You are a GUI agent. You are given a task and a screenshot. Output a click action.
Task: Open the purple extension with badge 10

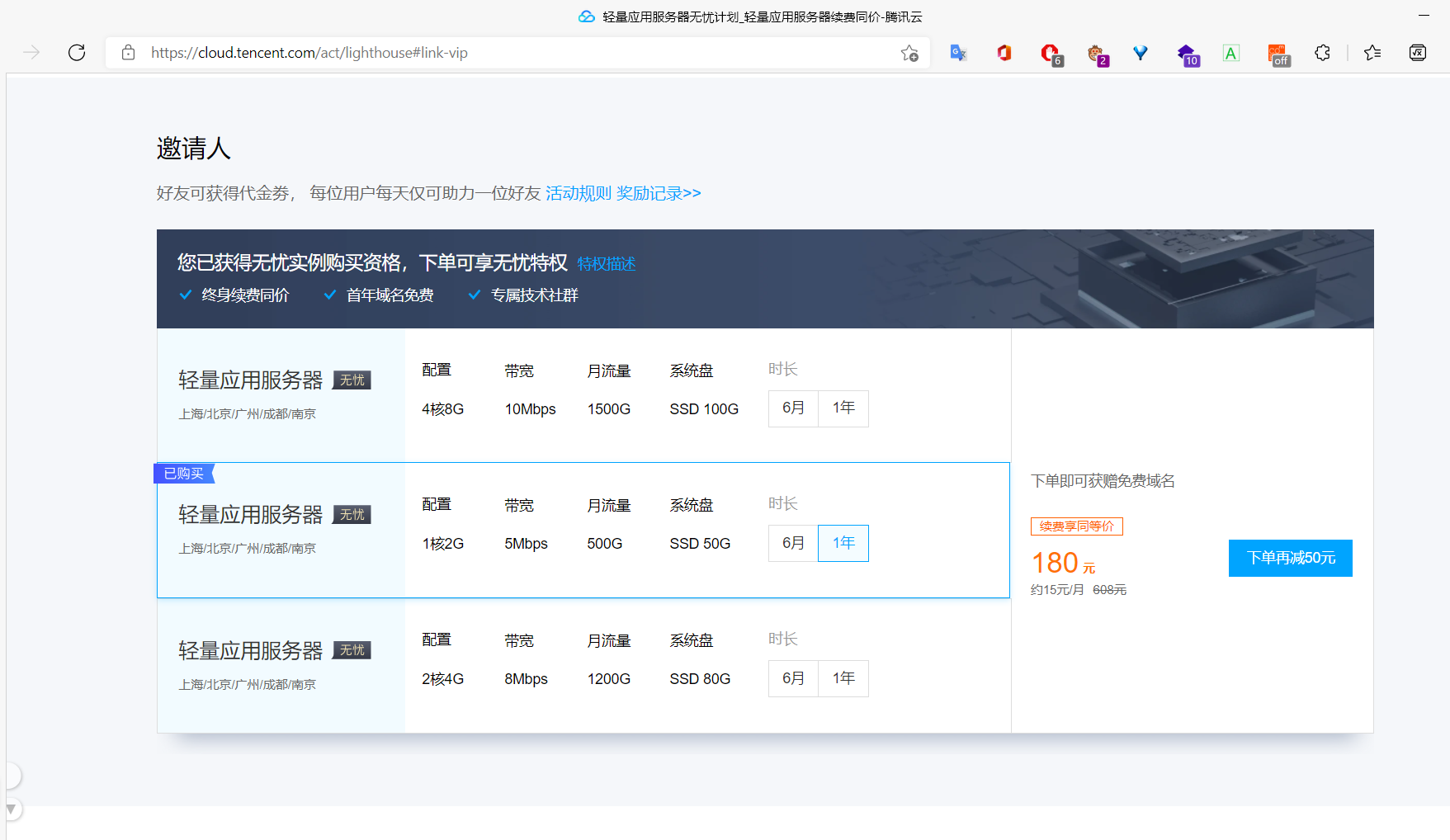[1188, 54]
